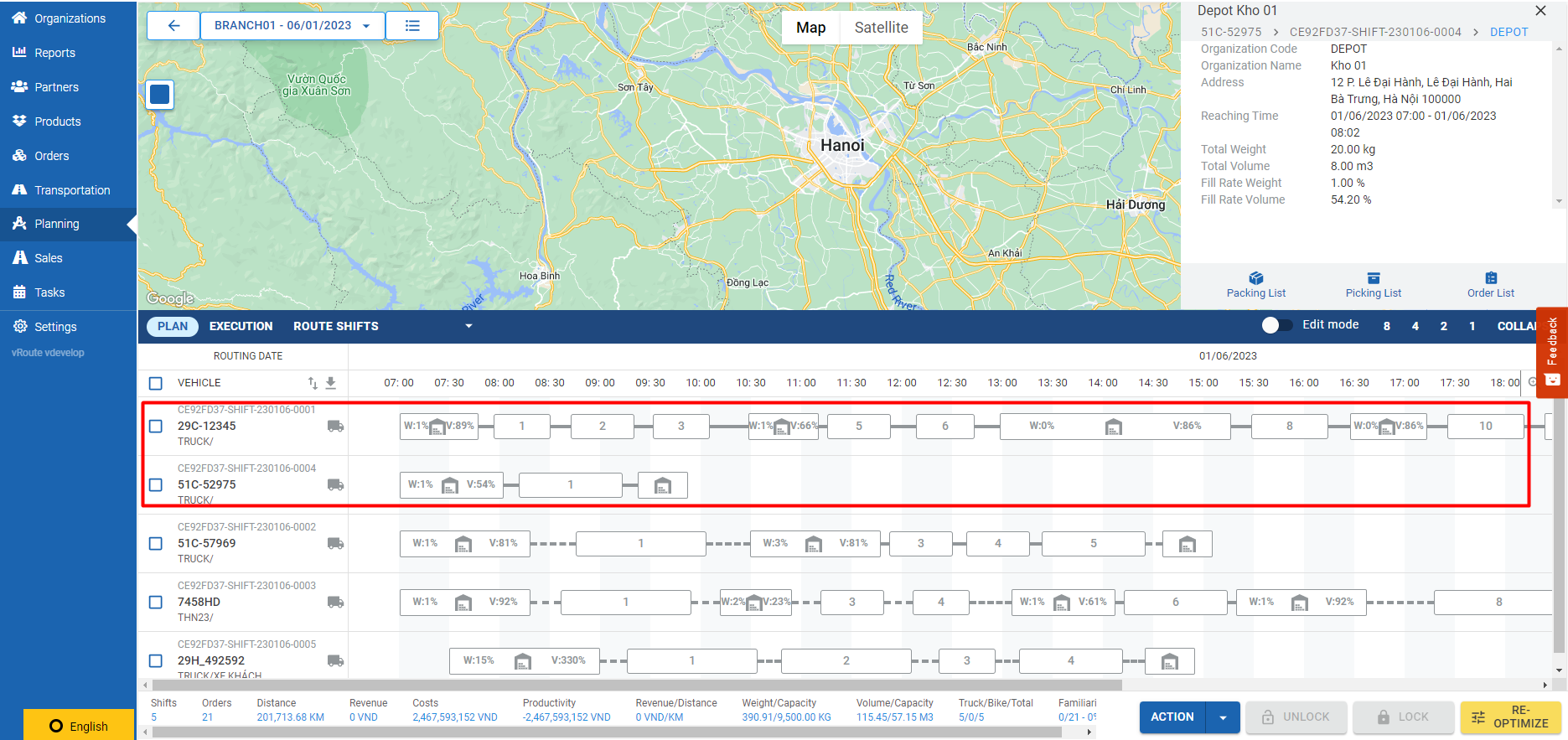Switch to the PLAN tab
The width and height of the screenshot is (1568, 740).
click(x=173, y=326)
